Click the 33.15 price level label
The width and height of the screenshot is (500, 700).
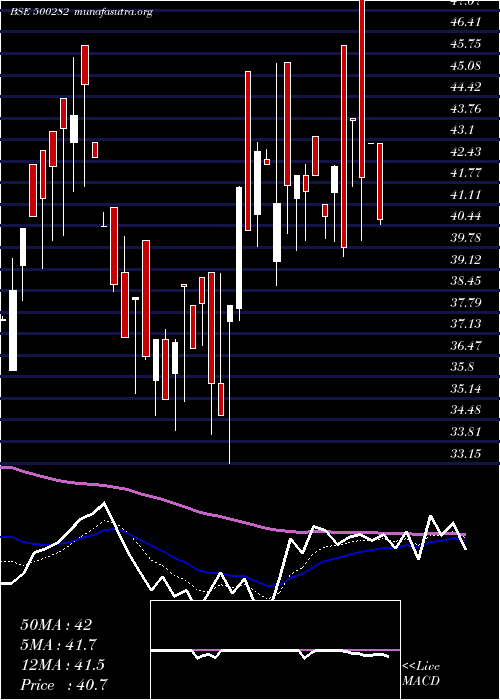pyautogui.click(x=466, y=453)
